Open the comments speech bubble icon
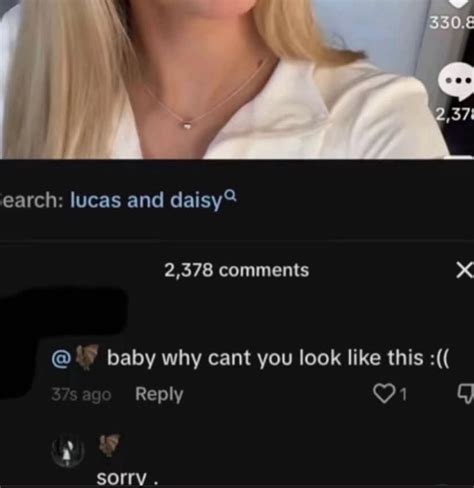This screenshot has height=488, width=474. tap(457, 81)
